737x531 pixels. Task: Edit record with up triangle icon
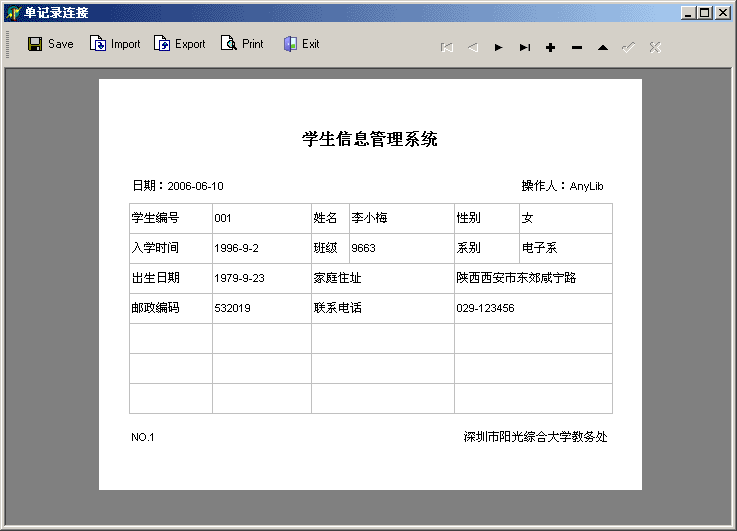click(x=603, y=47)
